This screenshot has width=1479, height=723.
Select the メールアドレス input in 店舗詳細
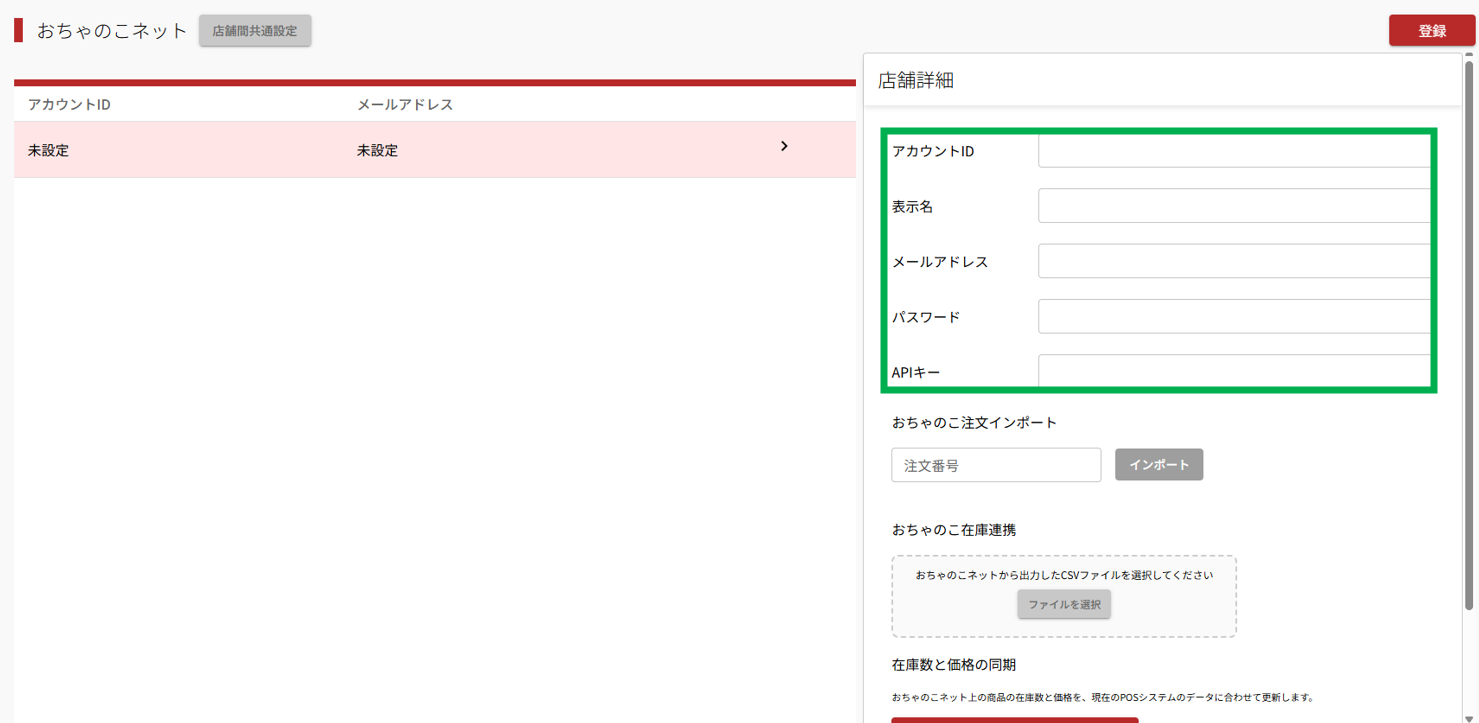tap(1233, 261)
